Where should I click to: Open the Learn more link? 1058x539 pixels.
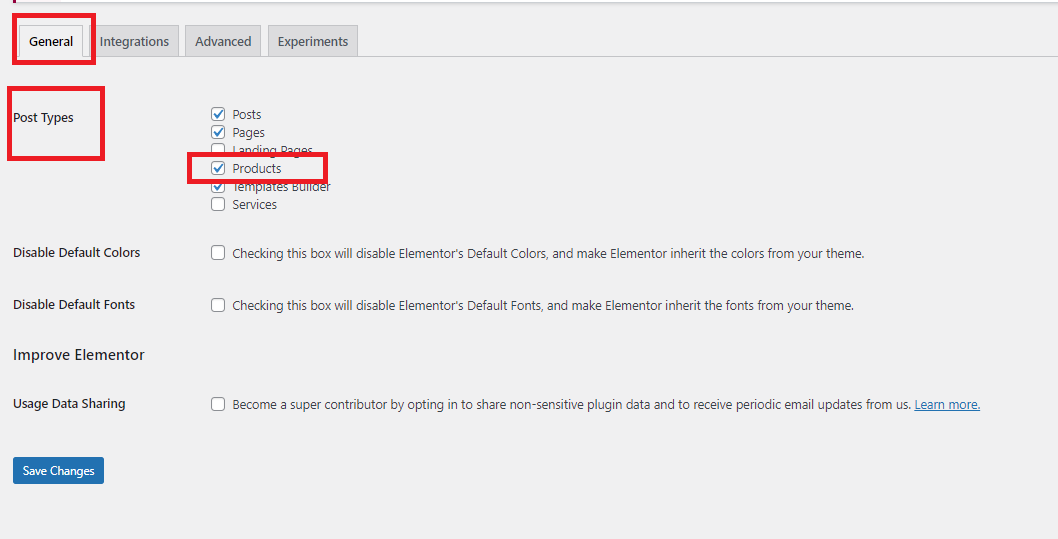pyautogui.click(x=947, y=405)
